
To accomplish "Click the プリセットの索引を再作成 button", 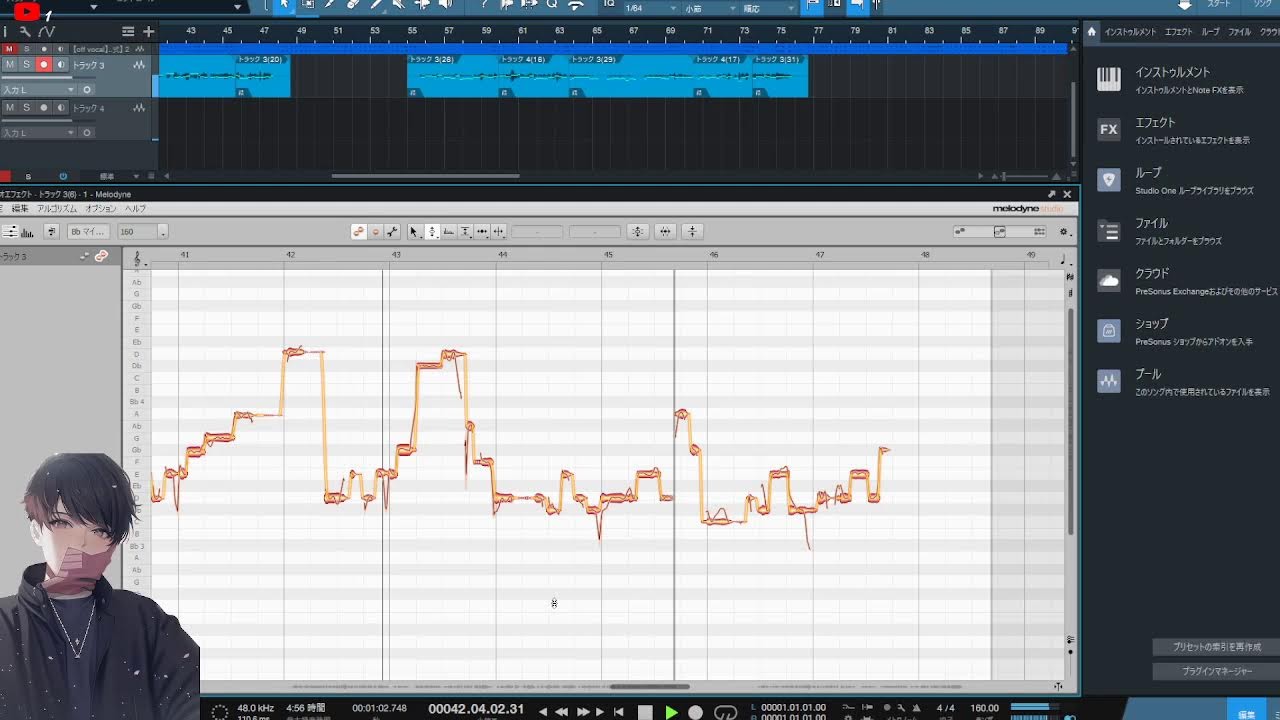I will (1216, 647).
